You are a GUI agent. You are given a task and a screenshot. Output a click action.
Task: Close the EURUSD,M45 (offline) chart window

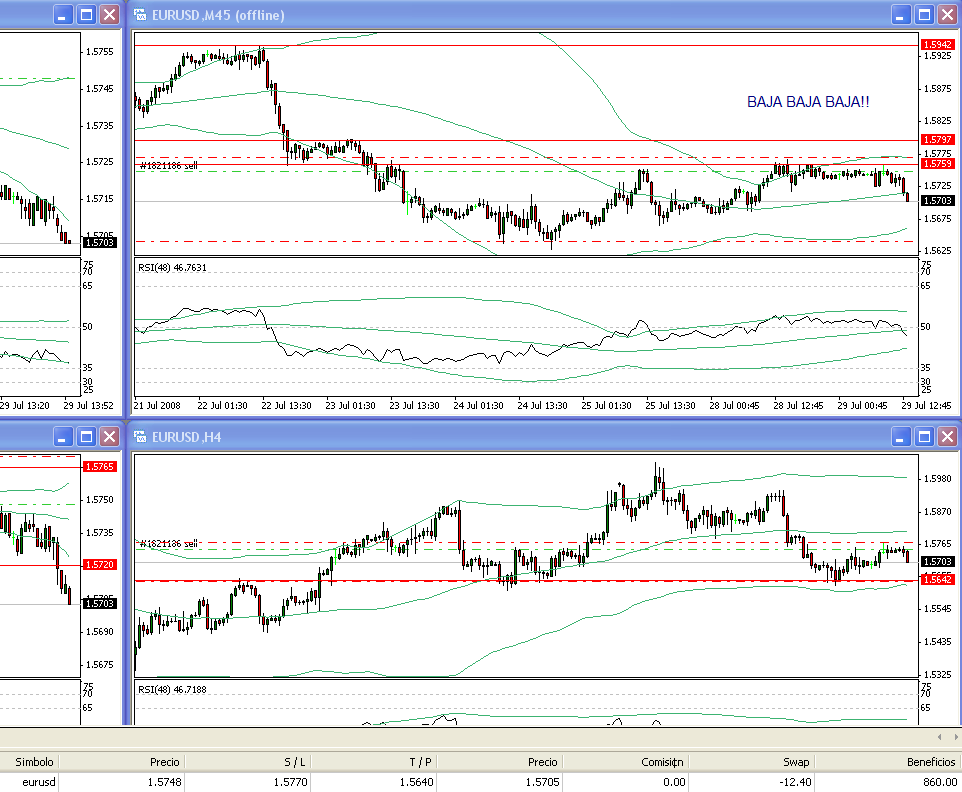point(948,15)
